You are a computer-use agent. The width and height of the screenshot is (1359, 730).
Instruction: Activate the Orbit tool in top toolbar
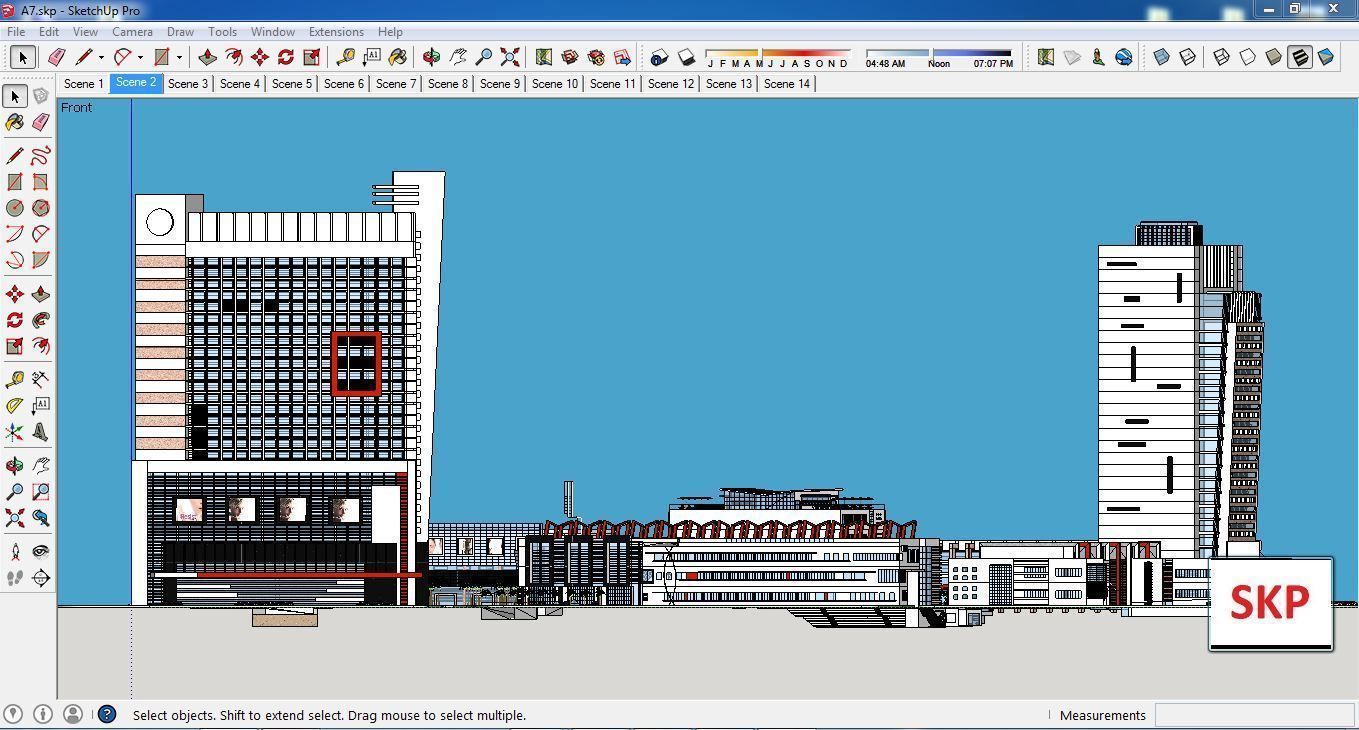(432, 57)
